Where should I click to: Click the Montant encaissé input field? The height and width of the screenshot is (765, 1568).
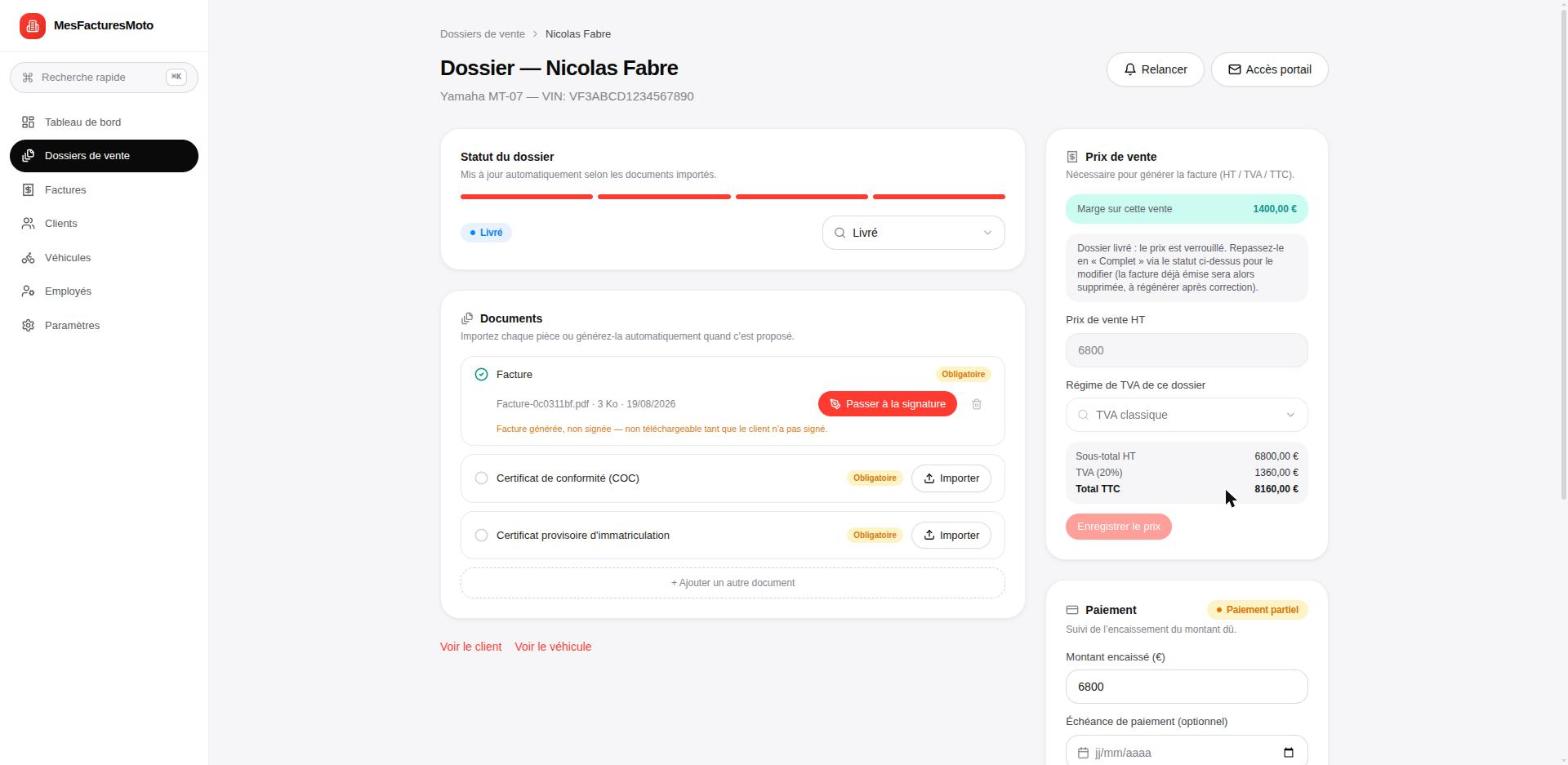click(1186, 687)
